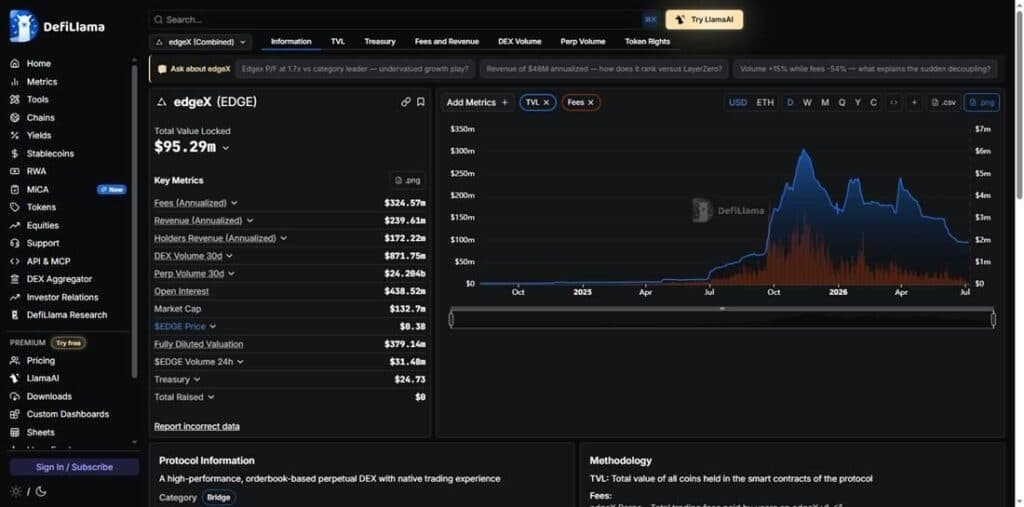The image size is (1024, 507).
Task: Set chart grouping to Q quarterly
Action: coord(842,103)
